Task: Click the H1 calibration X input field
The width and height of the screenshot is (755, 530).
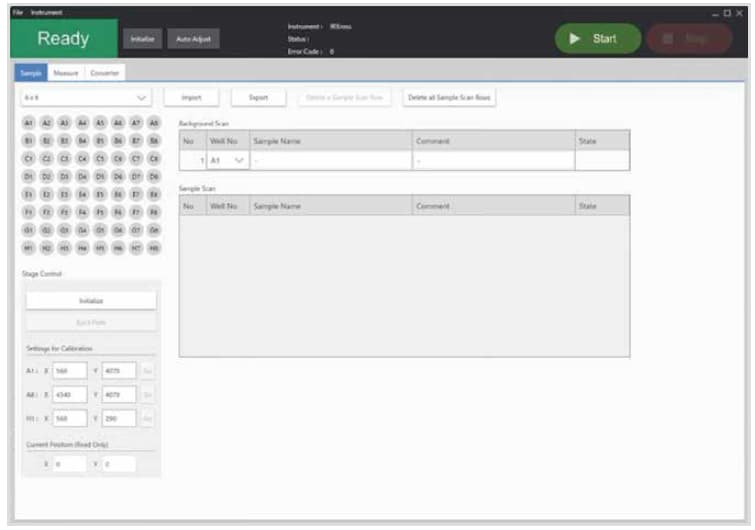Action: (x=70, y=418)
